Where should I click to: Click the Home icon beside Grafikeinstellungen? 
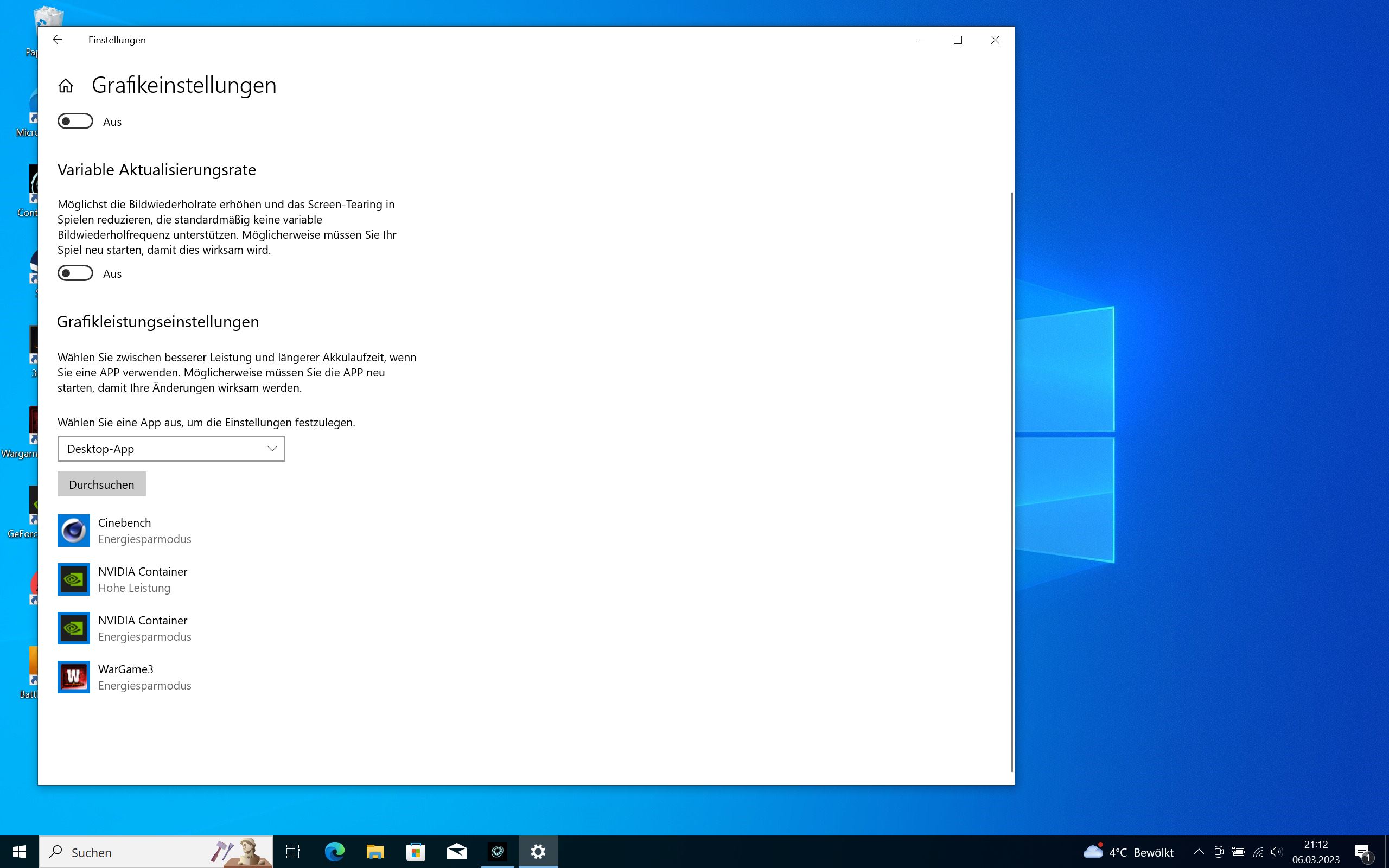pyautogui.click(x=66, y=86)
